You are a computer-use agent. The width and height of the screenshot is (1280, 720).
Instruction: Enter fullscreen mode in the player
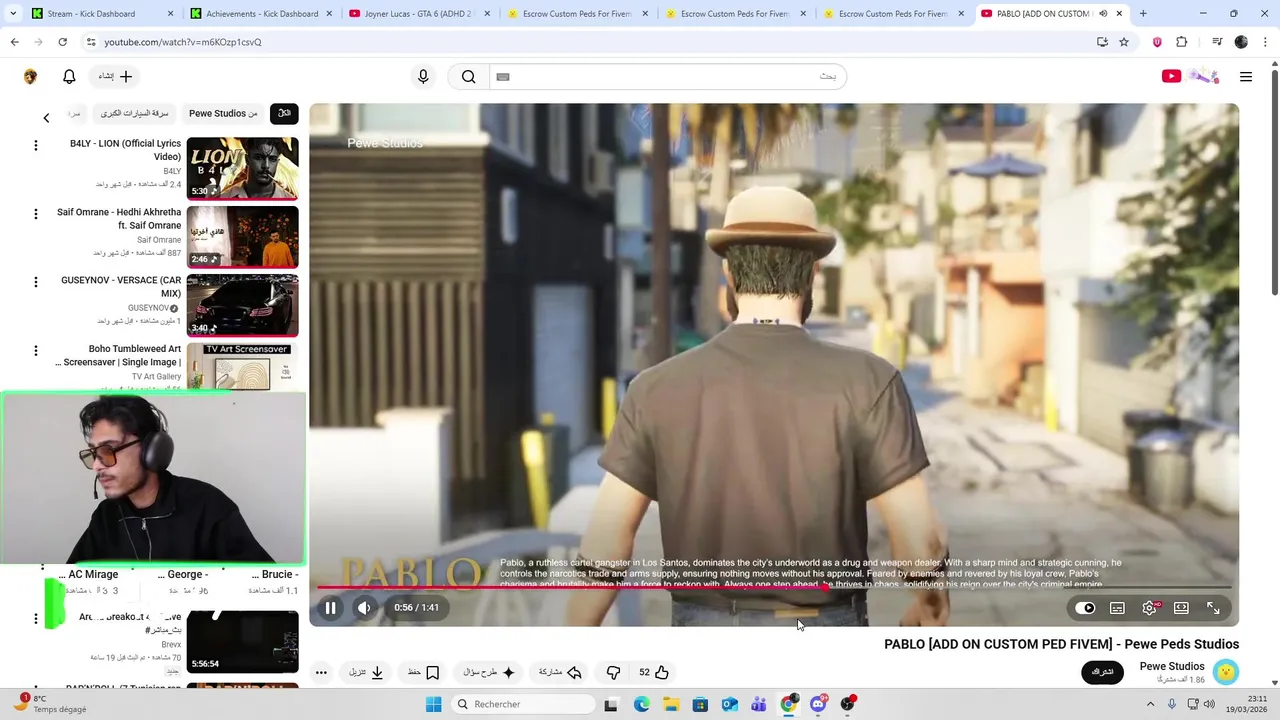pos(1213,608)
